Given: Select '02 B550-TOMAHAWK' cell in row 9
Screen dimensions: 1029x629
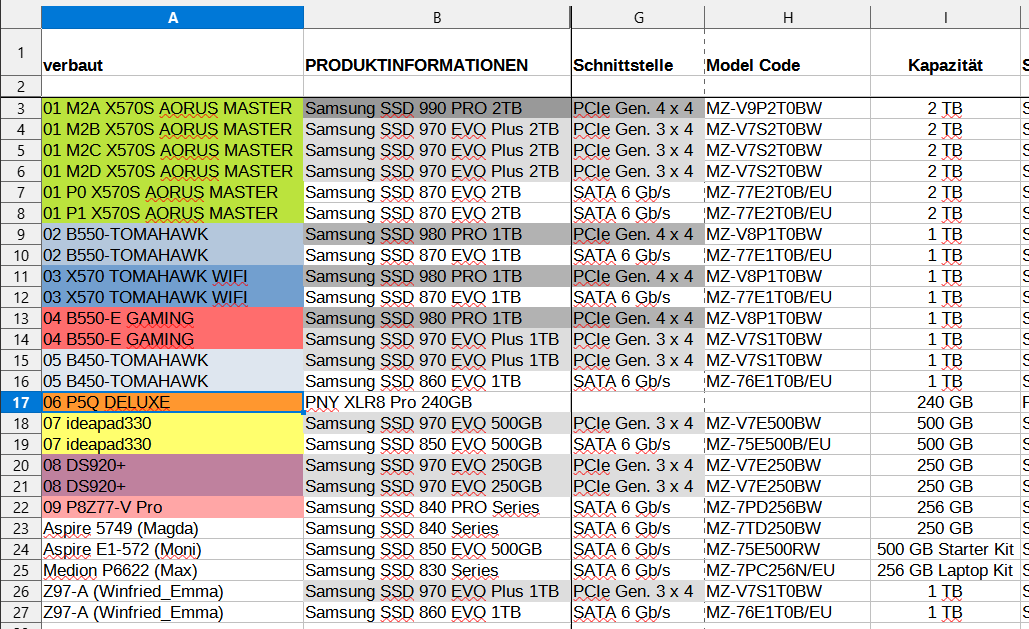Looking at the screenshot, I should tap(173, 234).
